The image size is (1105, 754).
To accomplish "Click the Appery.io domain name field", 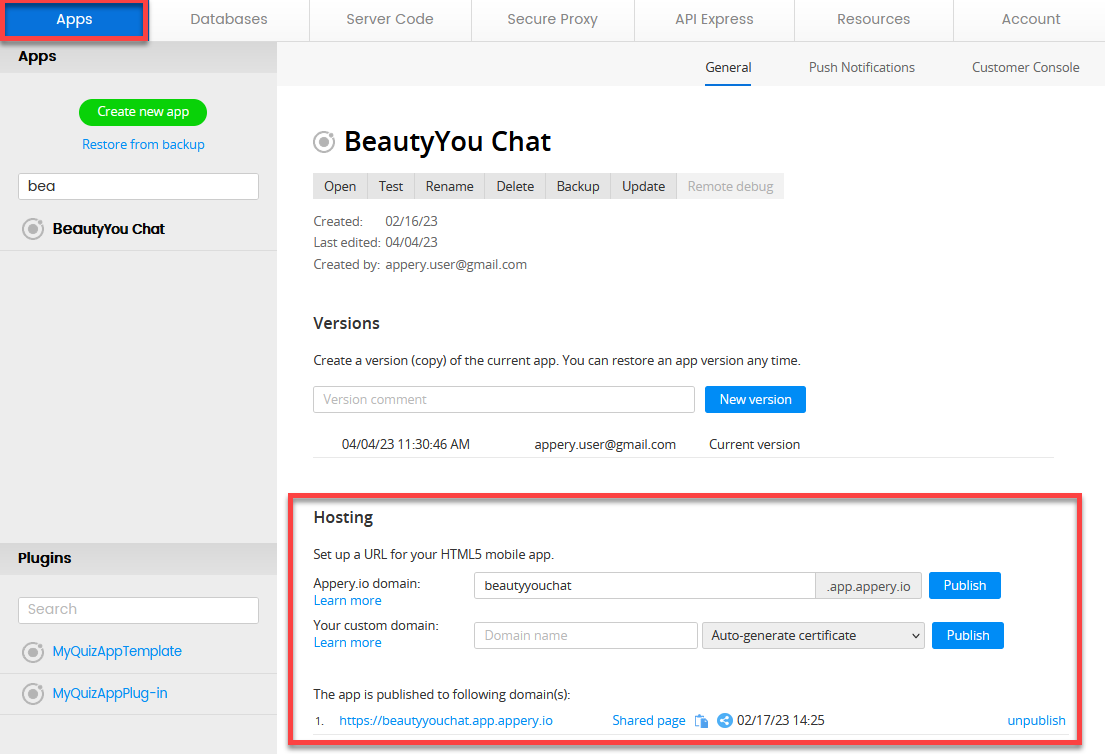I will point(645,586).
